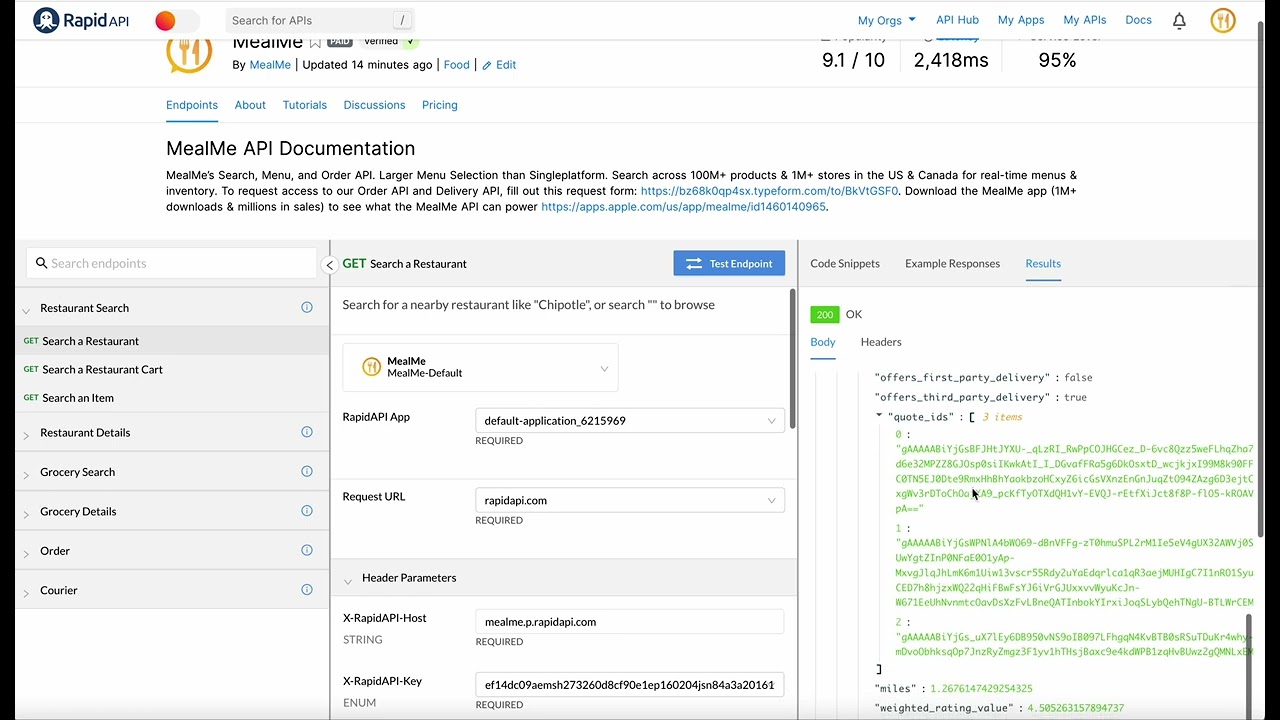The height and width of the screenshot is (720, 1280).
Task: Open the notifications bell
Action: click(x=1179, y=20)
